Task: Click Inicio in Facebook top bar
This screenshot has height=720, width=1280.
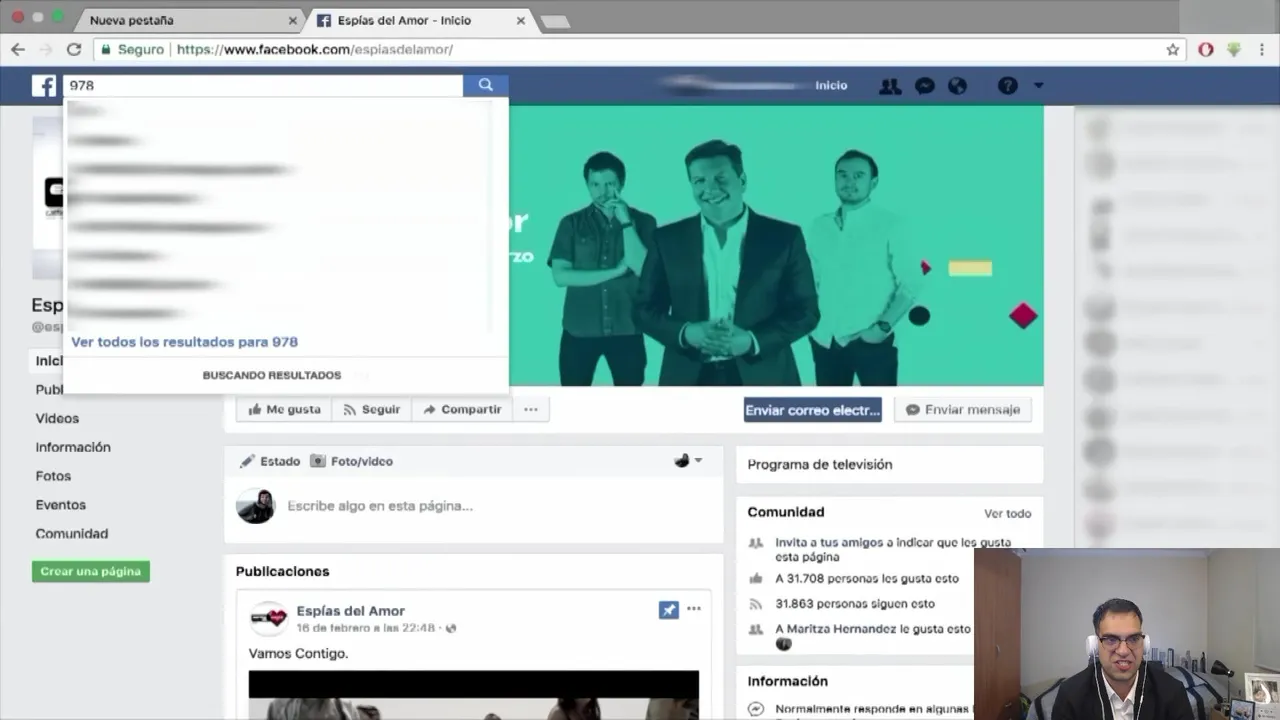Action: (831, 86)
